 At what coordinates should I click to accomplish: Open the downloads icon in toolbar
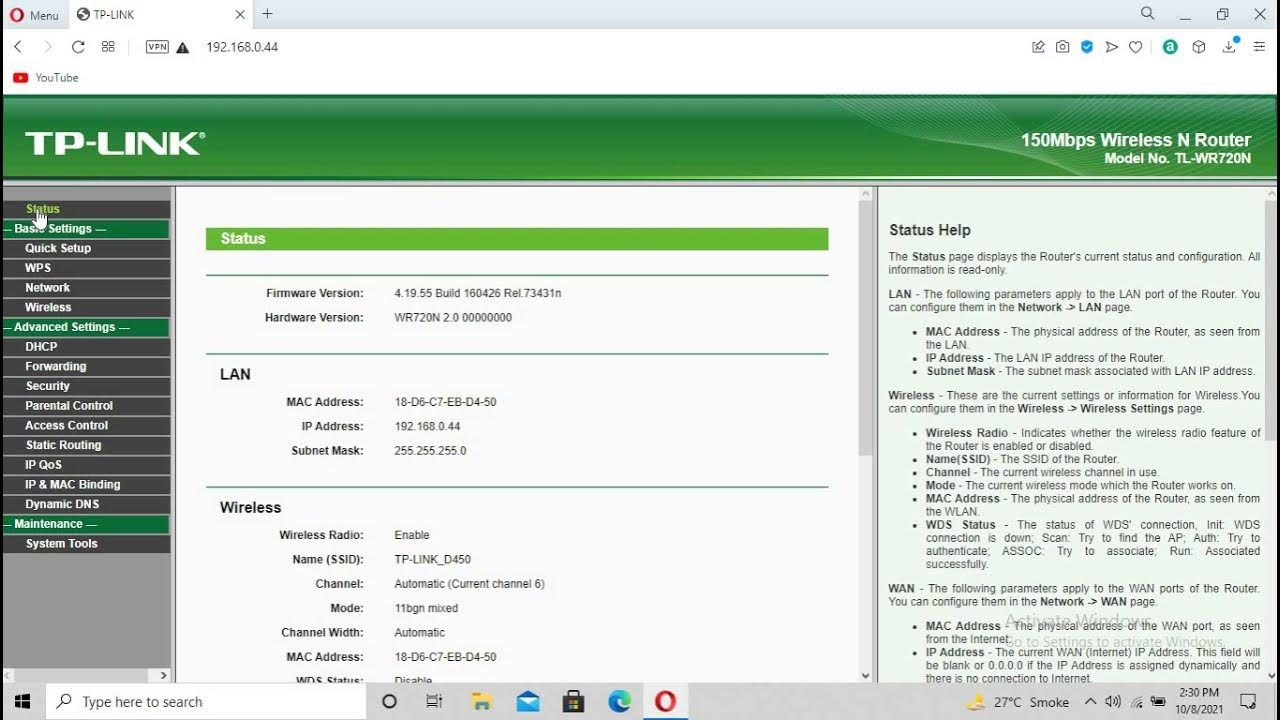1230,46
